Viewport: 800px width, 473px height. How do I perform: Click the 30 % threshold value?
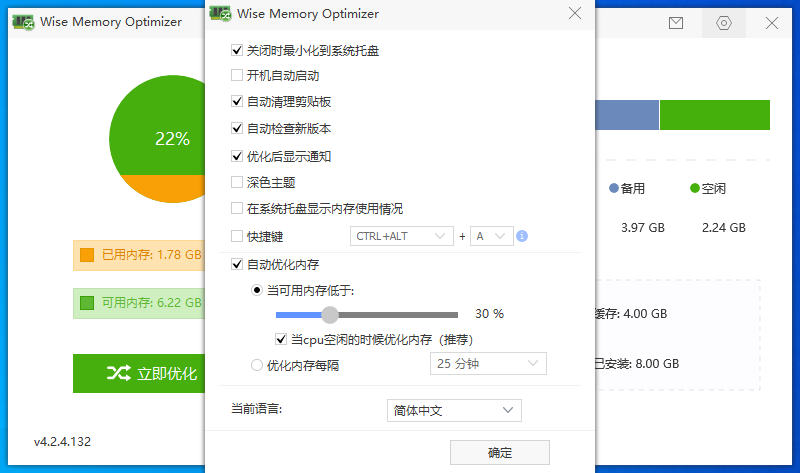[489, 314]
